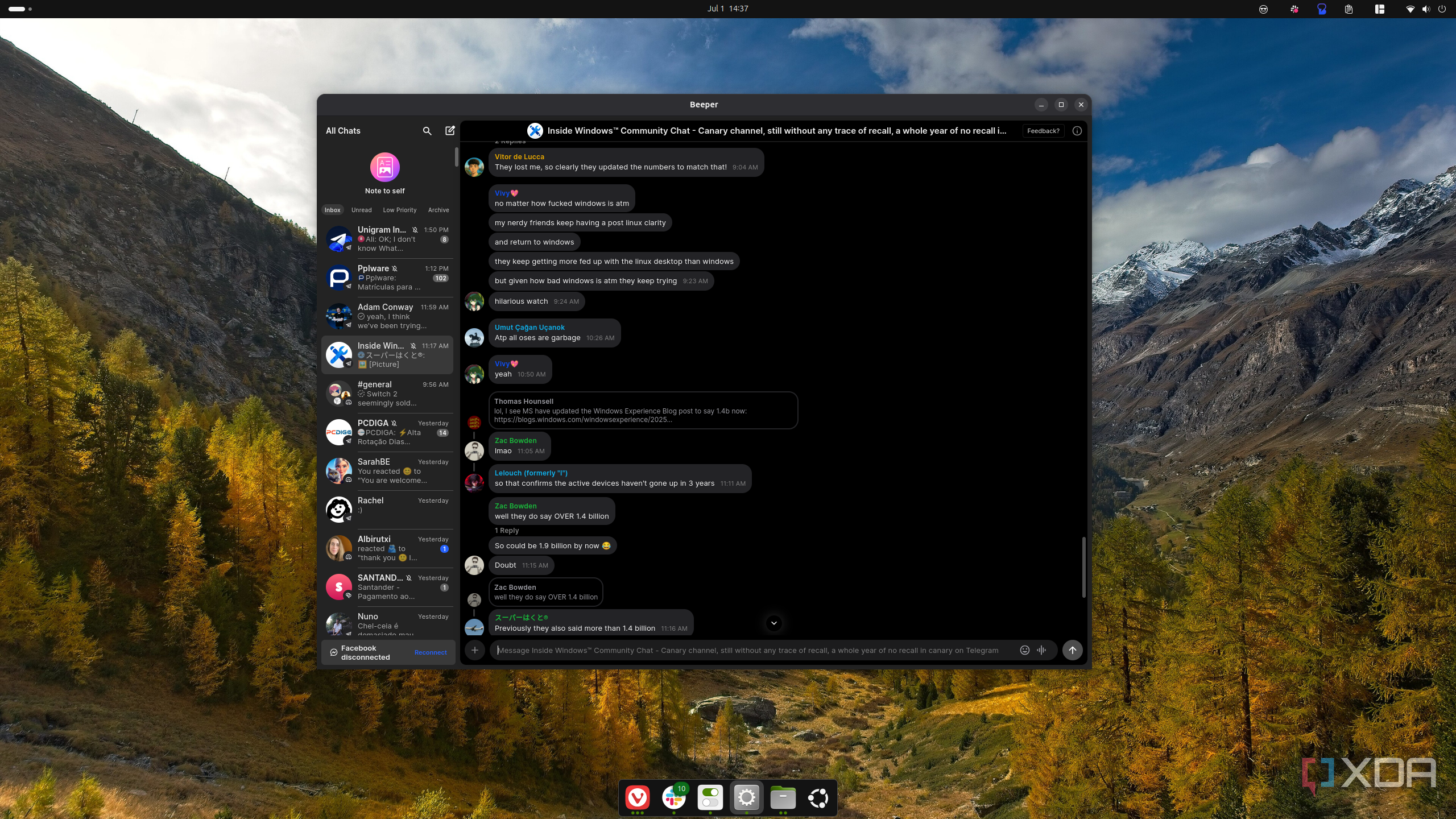This screenshot has width=1456, height=819.
Task: Click the Feedback? button
Action: click(x=1043, y=131)
